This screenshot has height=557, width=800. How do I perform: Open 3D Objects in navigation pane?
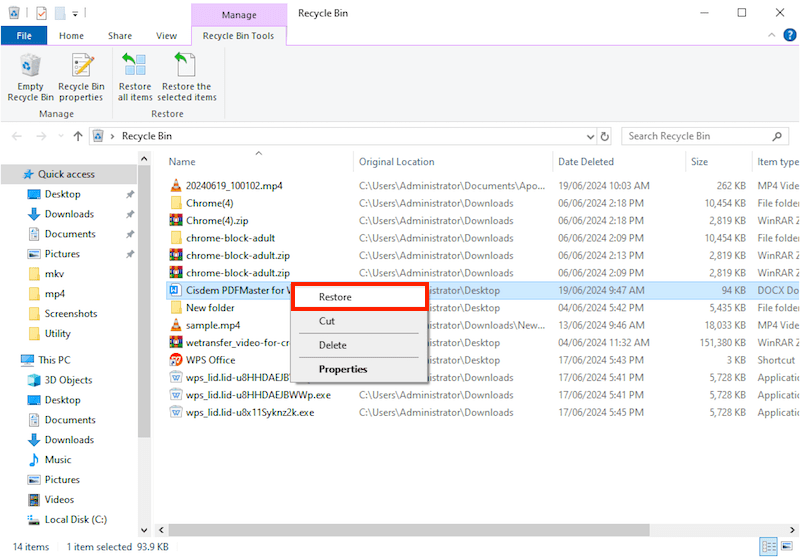pyautogui.click(x=68, y=380)
